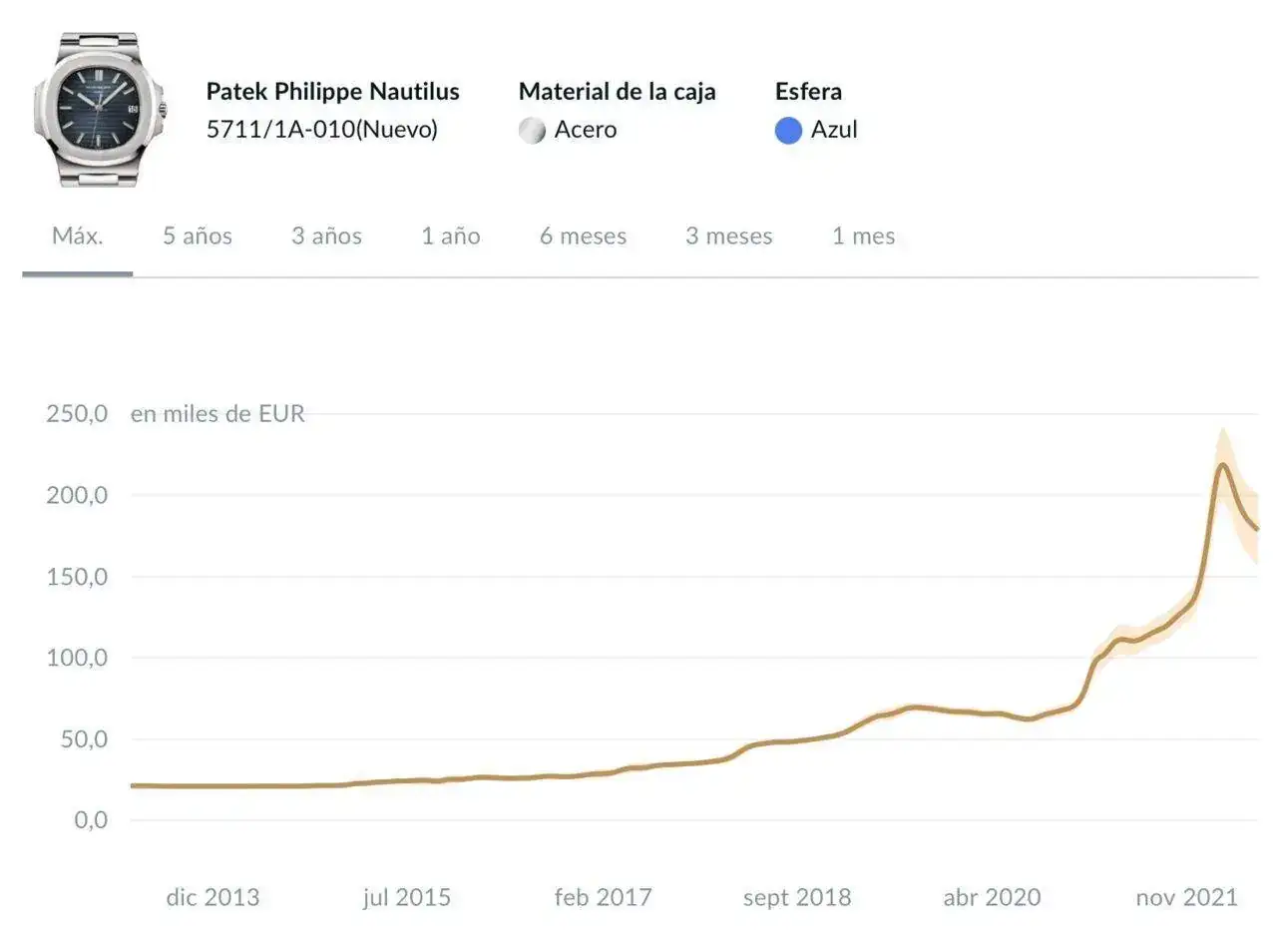Click the sept 2018 axis label
Image resolution: width=1277 pixels, height=952 pixels.
tap(797, 898)
